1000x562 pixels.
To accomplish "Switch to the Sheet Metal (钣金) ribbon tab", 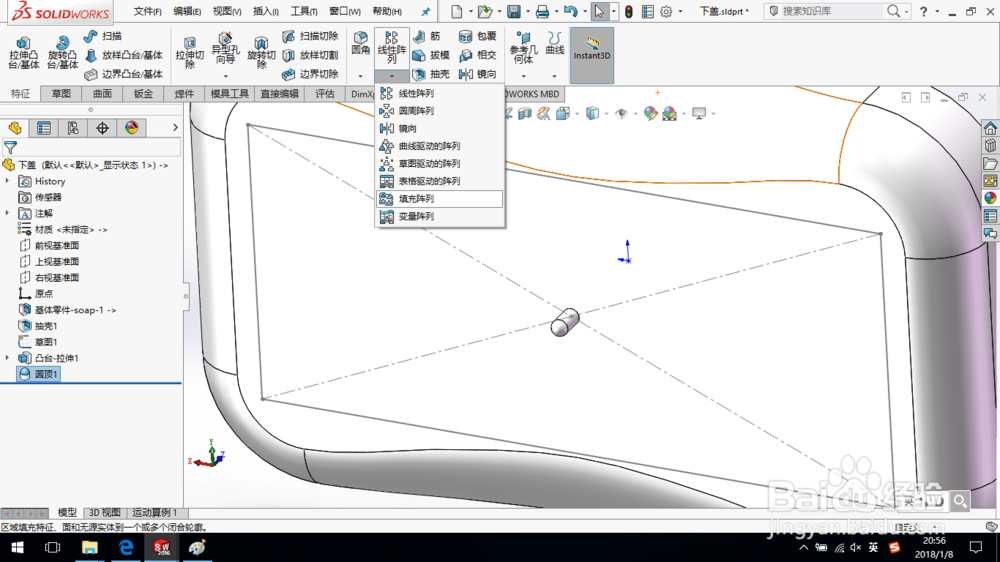I will pos(143,94).
